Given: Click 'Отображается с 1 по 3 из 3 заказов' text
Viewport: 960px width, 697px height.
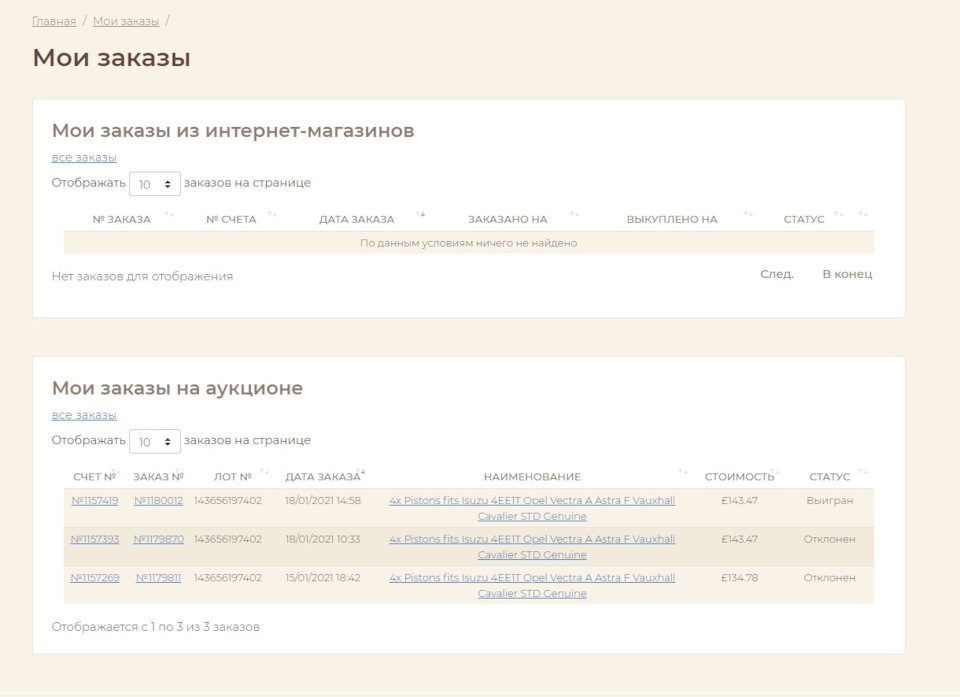Looking at the screenshot, I should [x=156, y=627].
